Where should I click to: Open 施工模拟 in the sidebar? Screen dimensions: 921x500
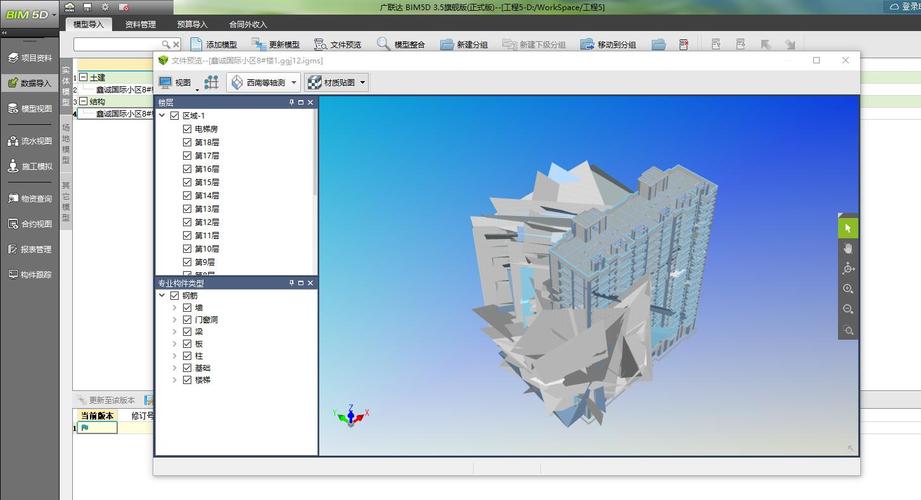(x=29, y=166)
